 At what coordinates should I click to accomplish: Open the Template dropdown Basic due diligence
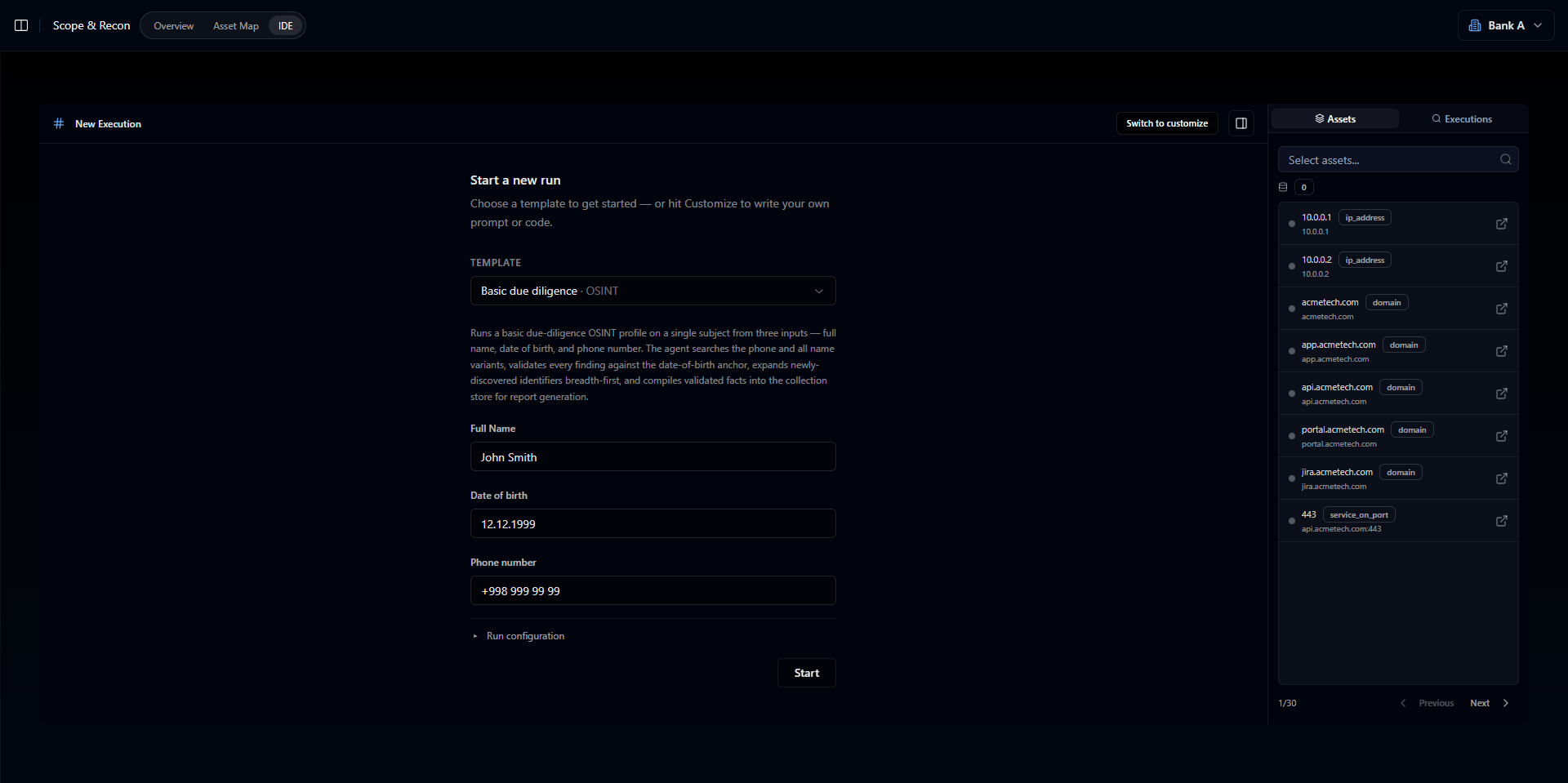click(653, 291)
